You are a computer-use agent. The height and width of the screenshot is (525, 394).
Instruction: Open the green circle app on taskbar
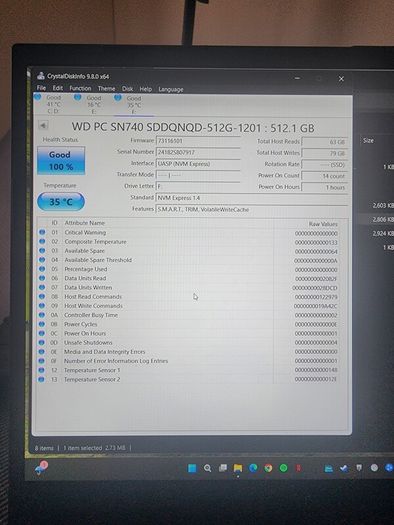[x=284, y=468]
